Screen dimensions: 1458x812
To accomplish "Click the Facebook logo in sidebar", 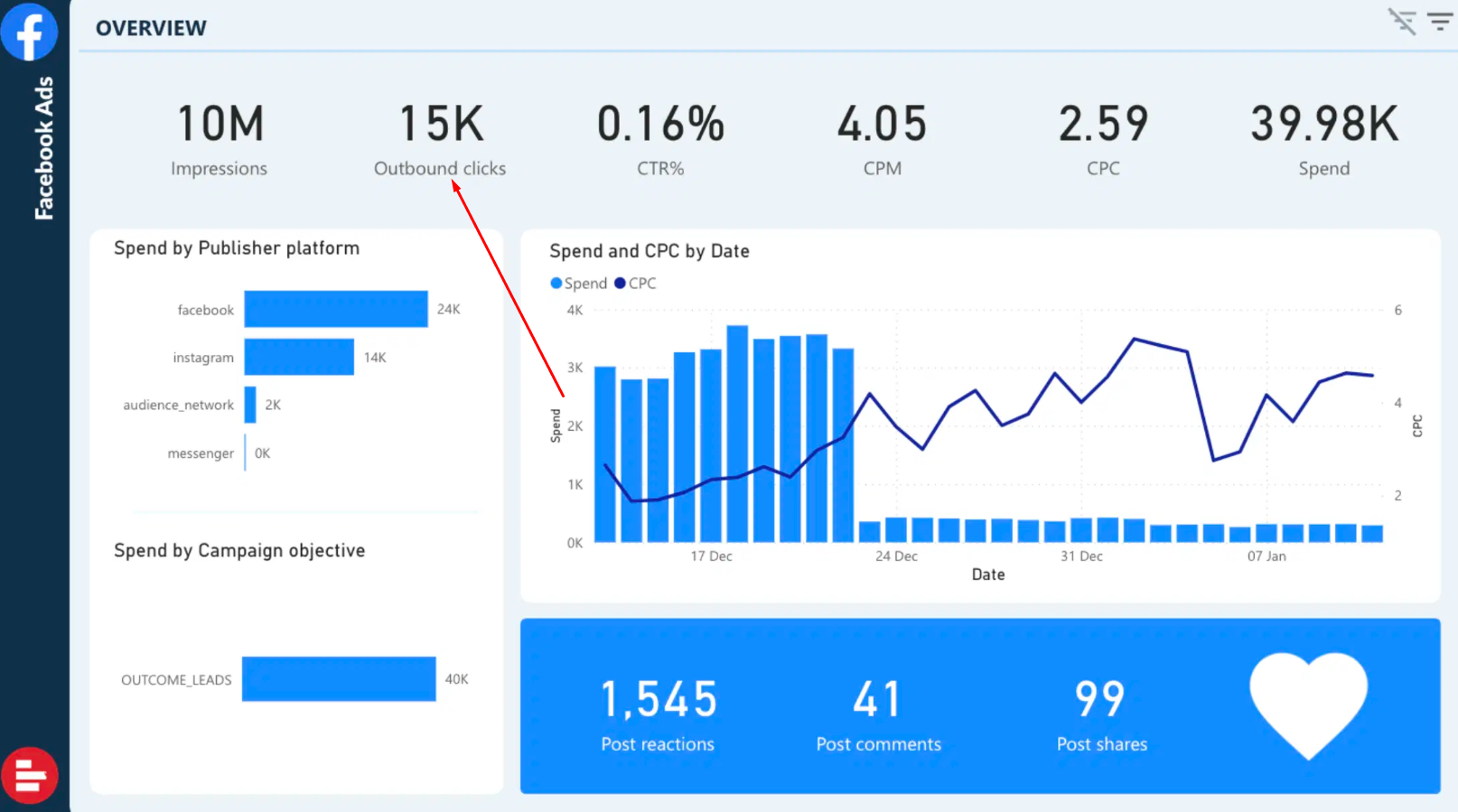I will 30,33.
